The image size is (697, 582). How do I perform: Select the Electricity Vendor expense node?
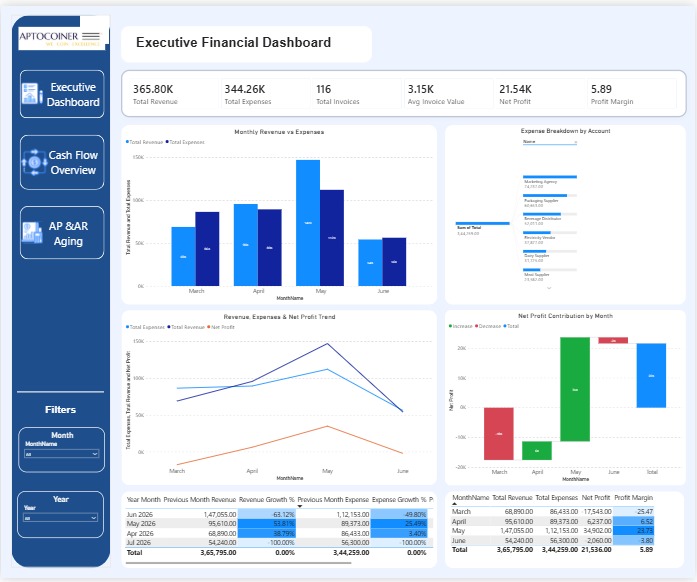click(x=550, y=237)
